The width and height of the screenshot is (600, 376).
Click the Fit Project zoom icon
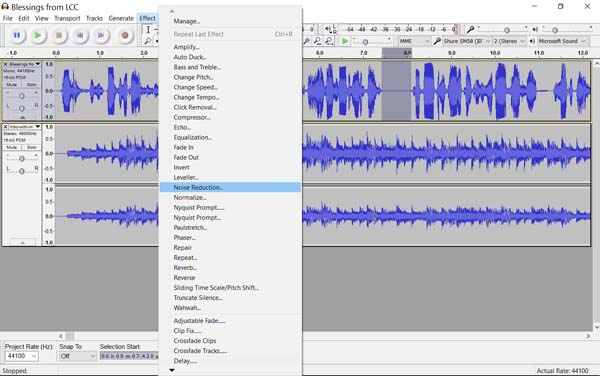click(328, 41)
